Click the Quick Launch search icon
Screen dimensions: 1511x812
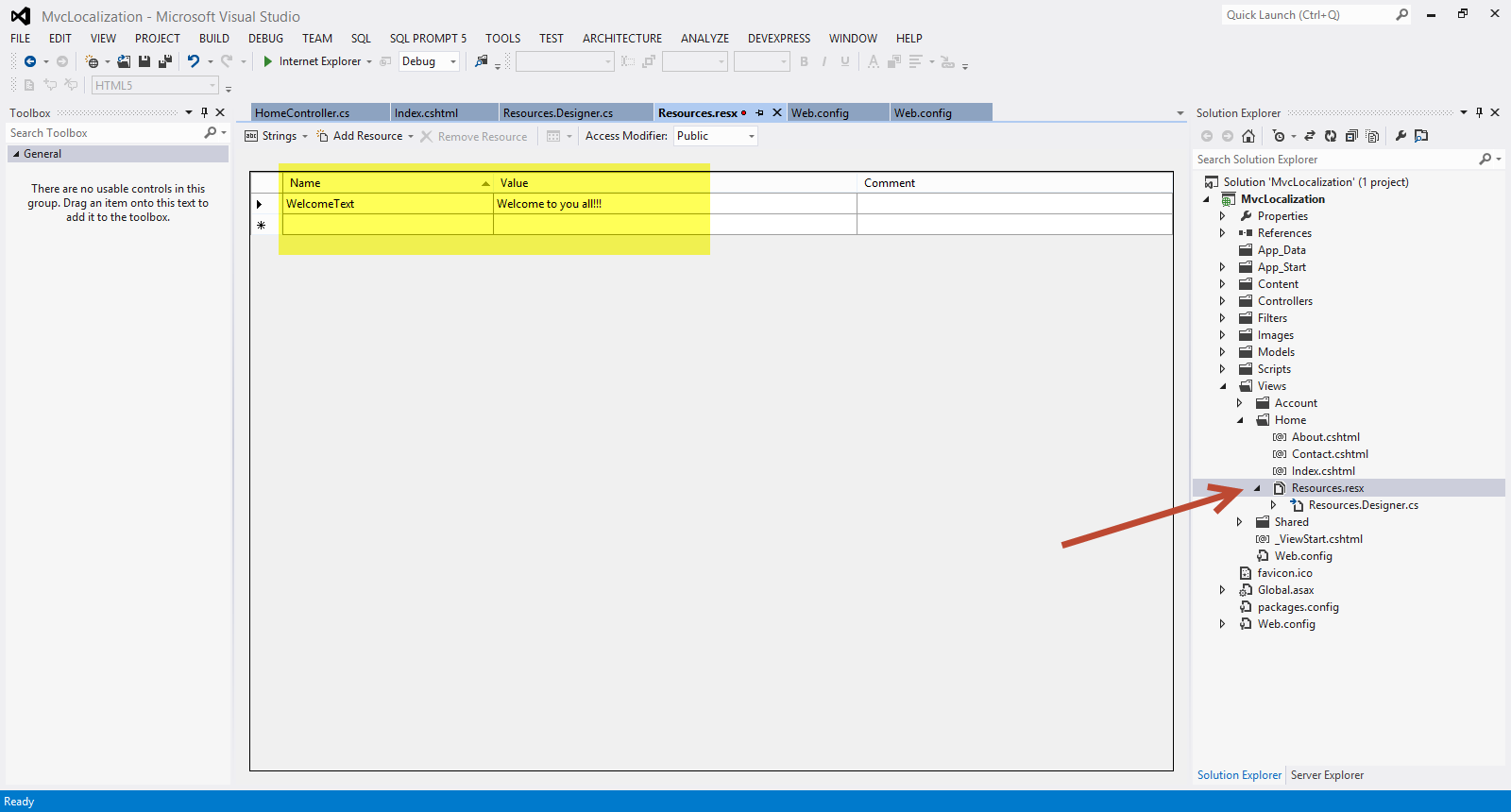click(x=1402, y=15)
